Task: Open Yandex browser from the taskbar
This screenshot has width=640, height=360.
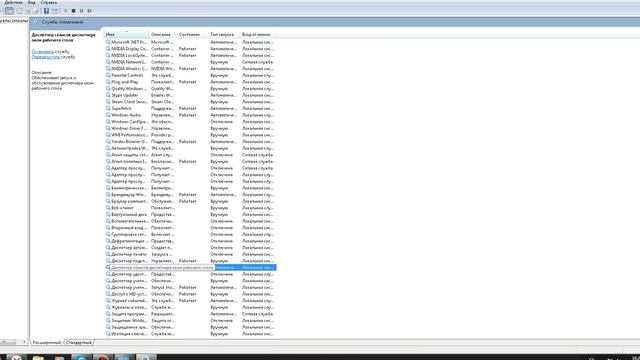Action: (16, 357)
